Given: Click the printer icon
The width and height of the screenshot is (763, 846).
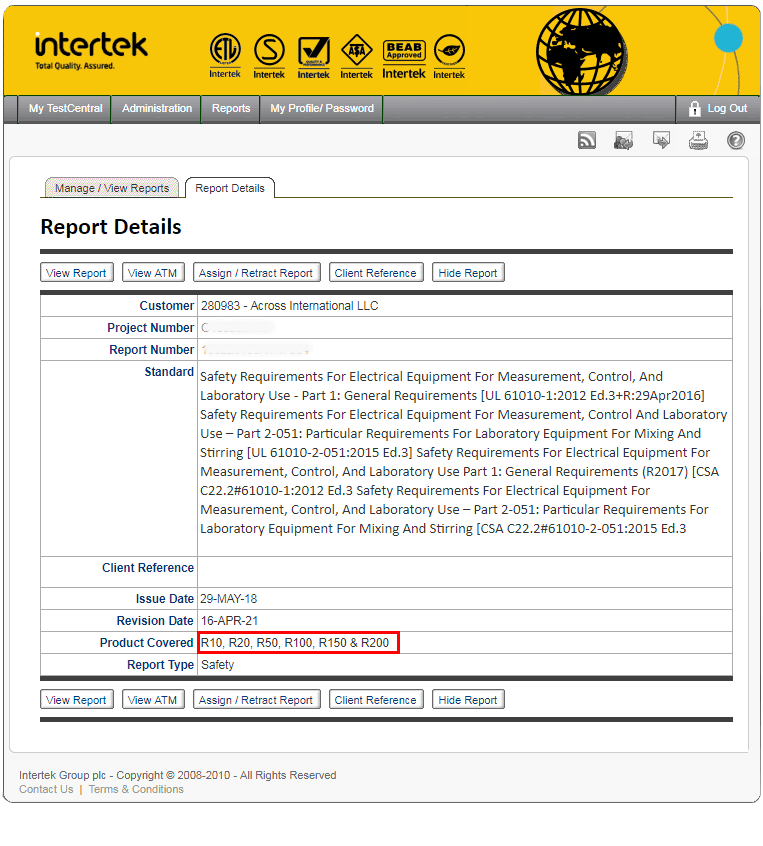Looking at the screenshot, I should pos(698,141).
